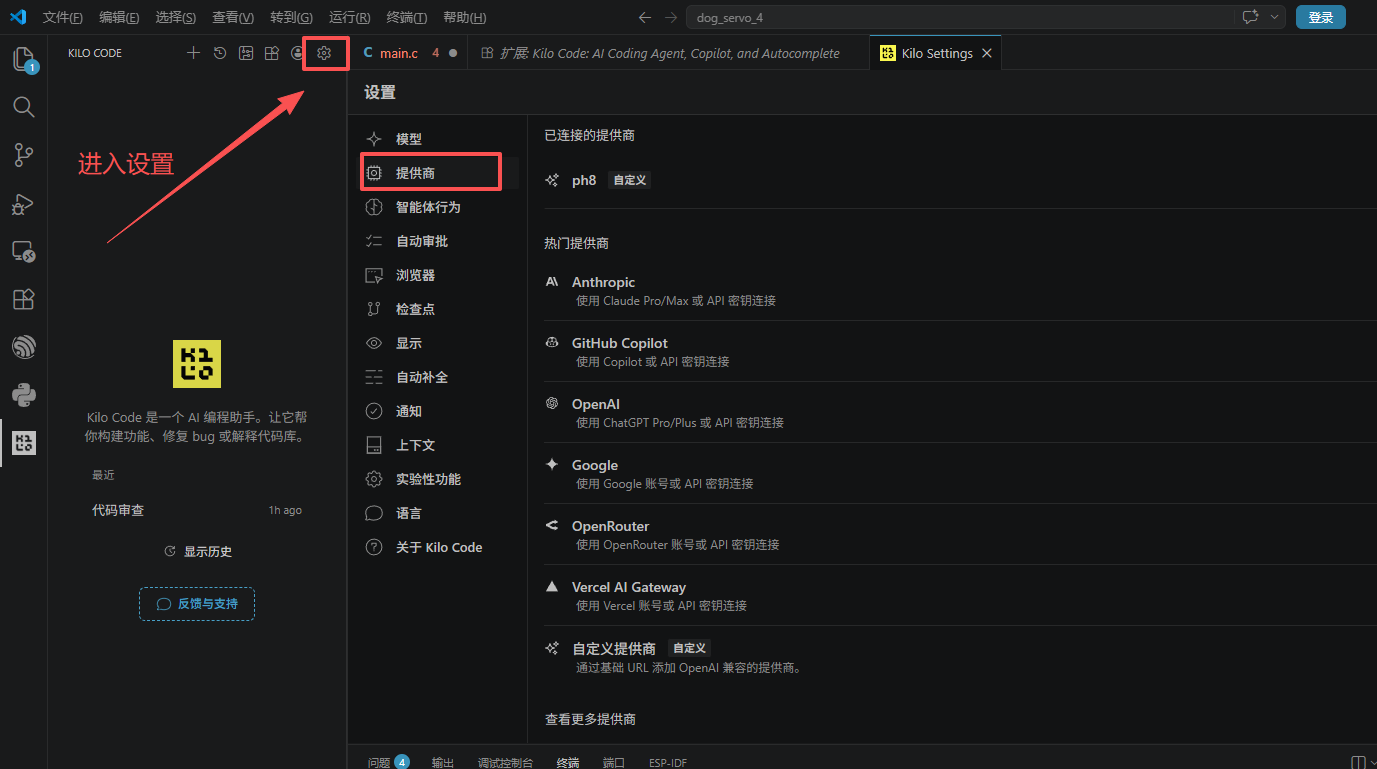Click the dog_servo_4 command search field
Image resolution: width=1377 pixels, height=769 pixels.
(x=960, y=18)
